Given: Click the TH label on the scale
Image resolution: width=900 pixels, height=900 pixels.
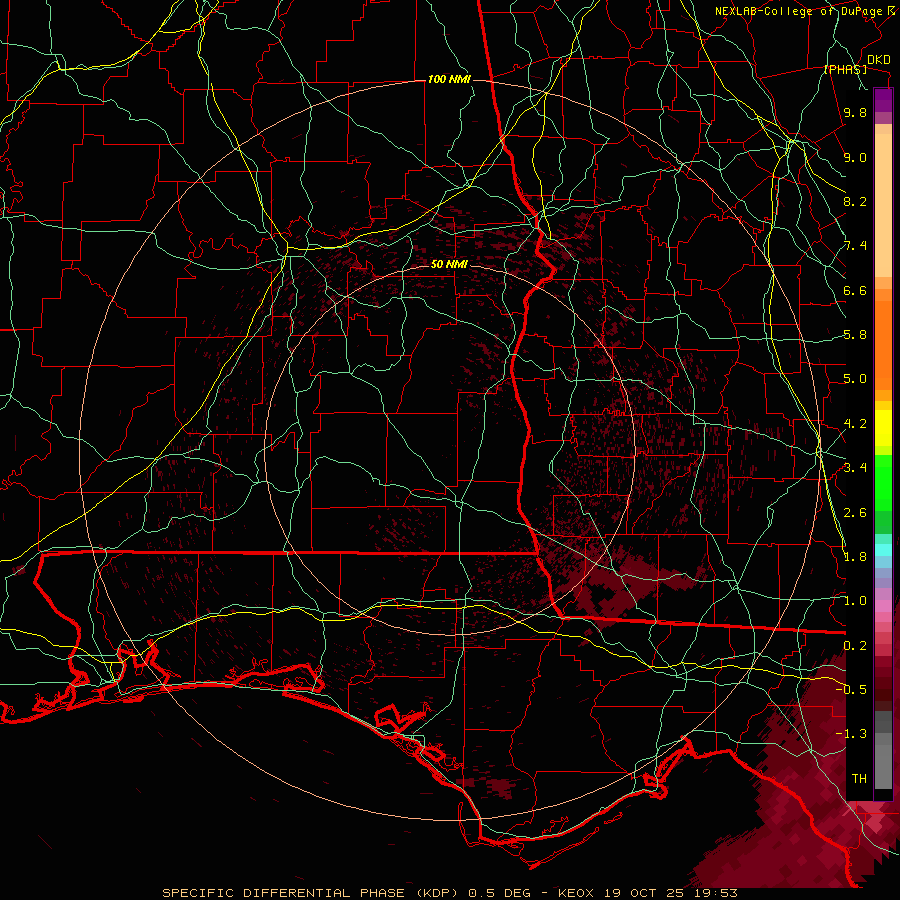Looking at the screenshot, I should point(859,779).
